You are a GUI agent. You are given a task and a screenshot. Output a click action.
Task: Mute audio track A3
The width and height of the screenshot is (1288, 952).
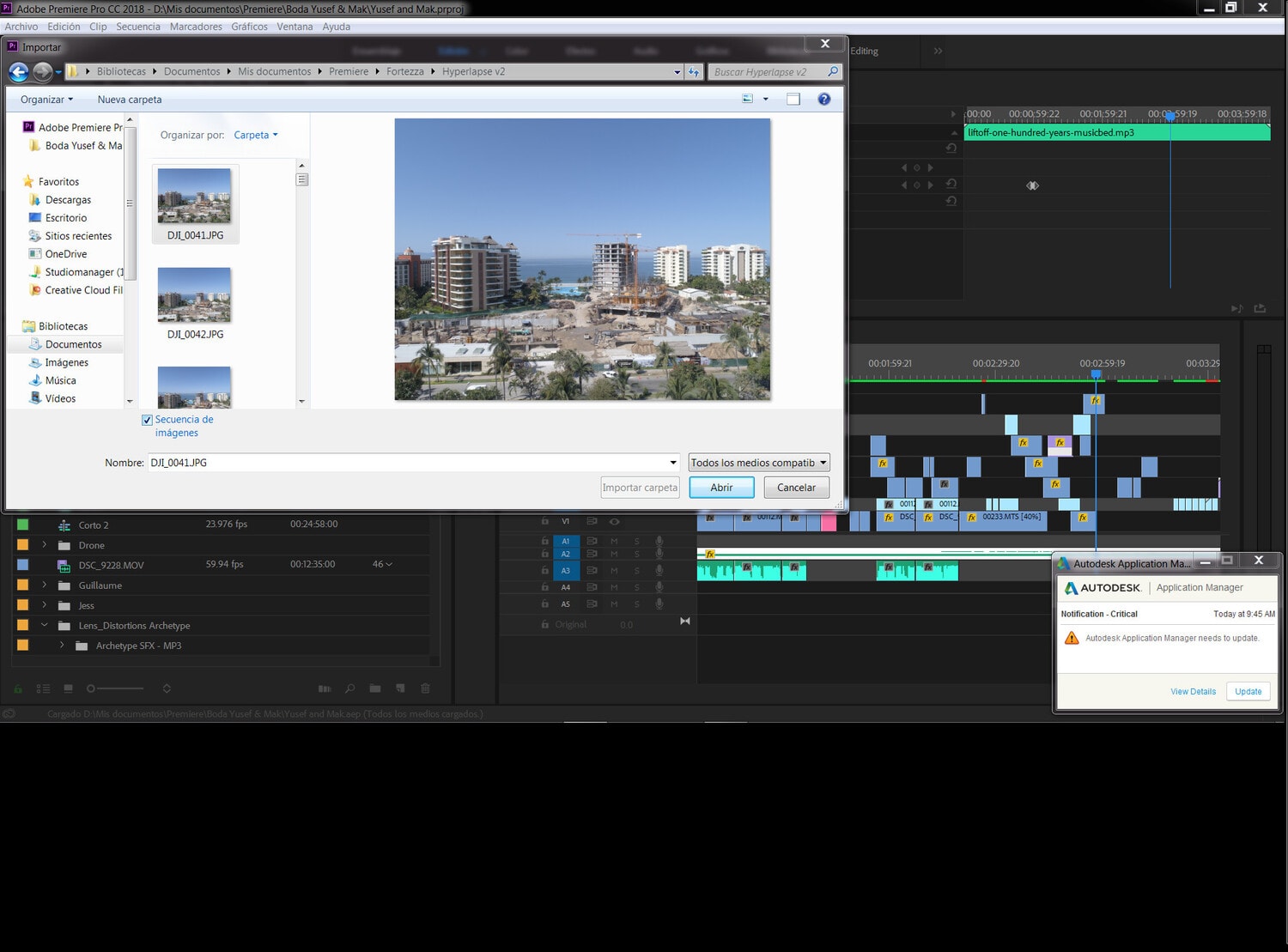point(614,570)
